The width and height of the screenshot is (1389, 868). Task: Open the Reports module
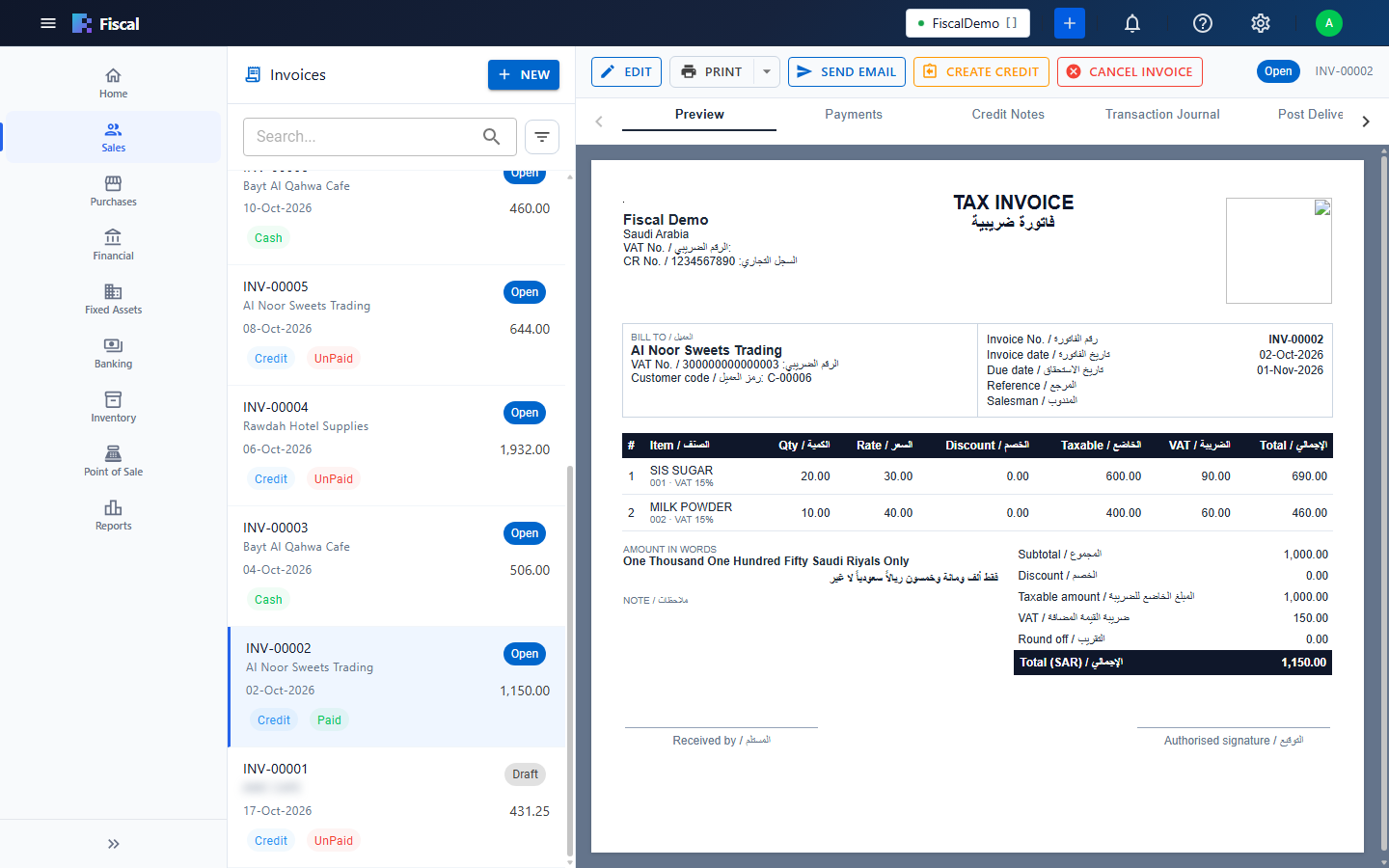click(114, 515)
